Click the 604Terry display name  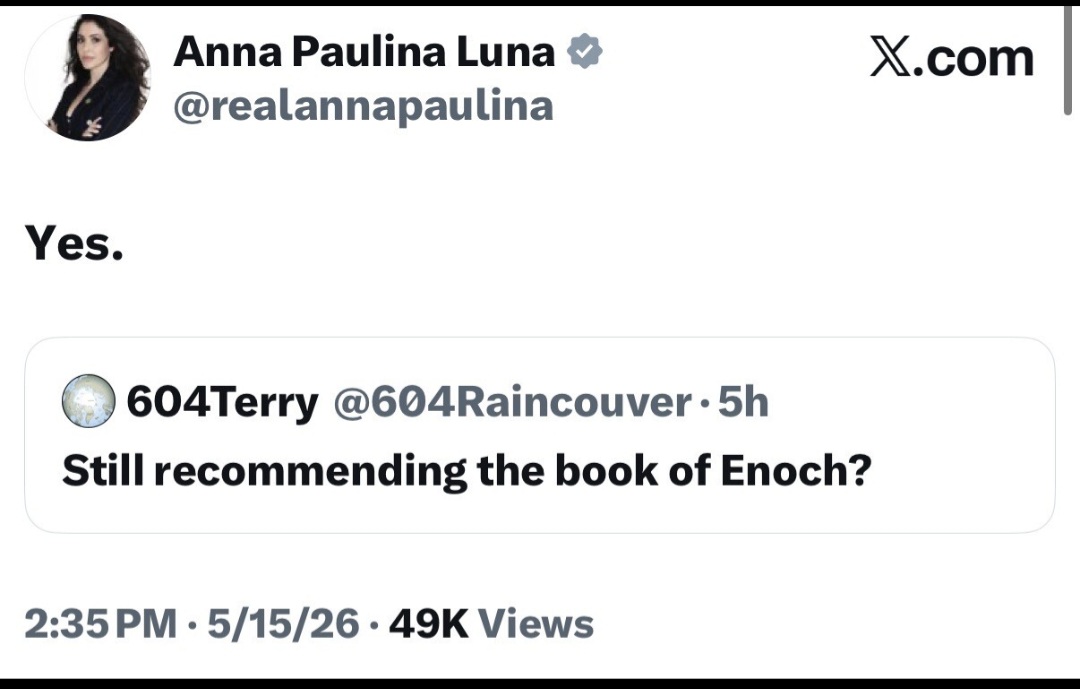point(222,402)
